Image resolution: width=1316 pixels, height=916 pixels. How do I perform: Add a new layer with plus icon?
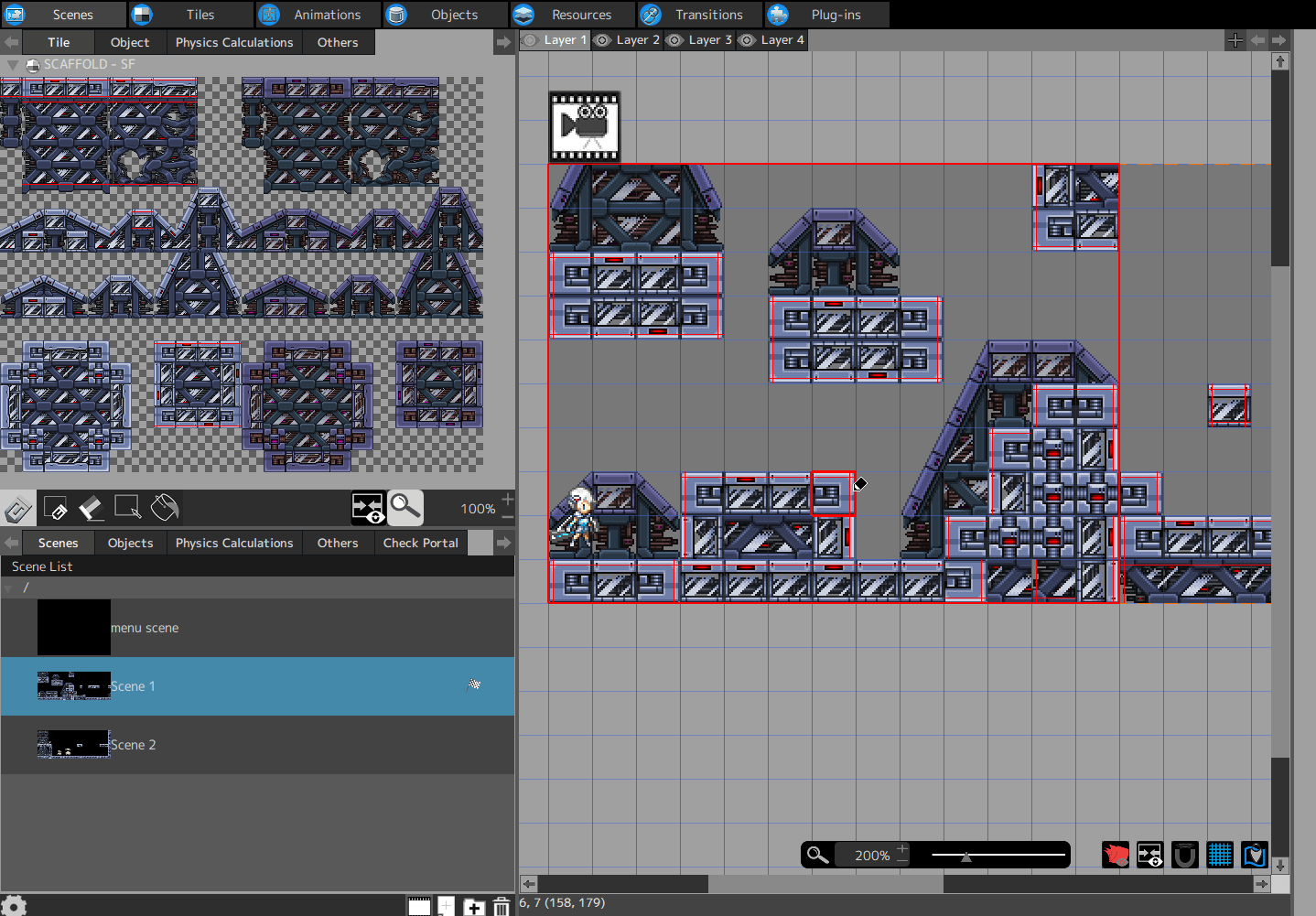(x=1235, y=40)
